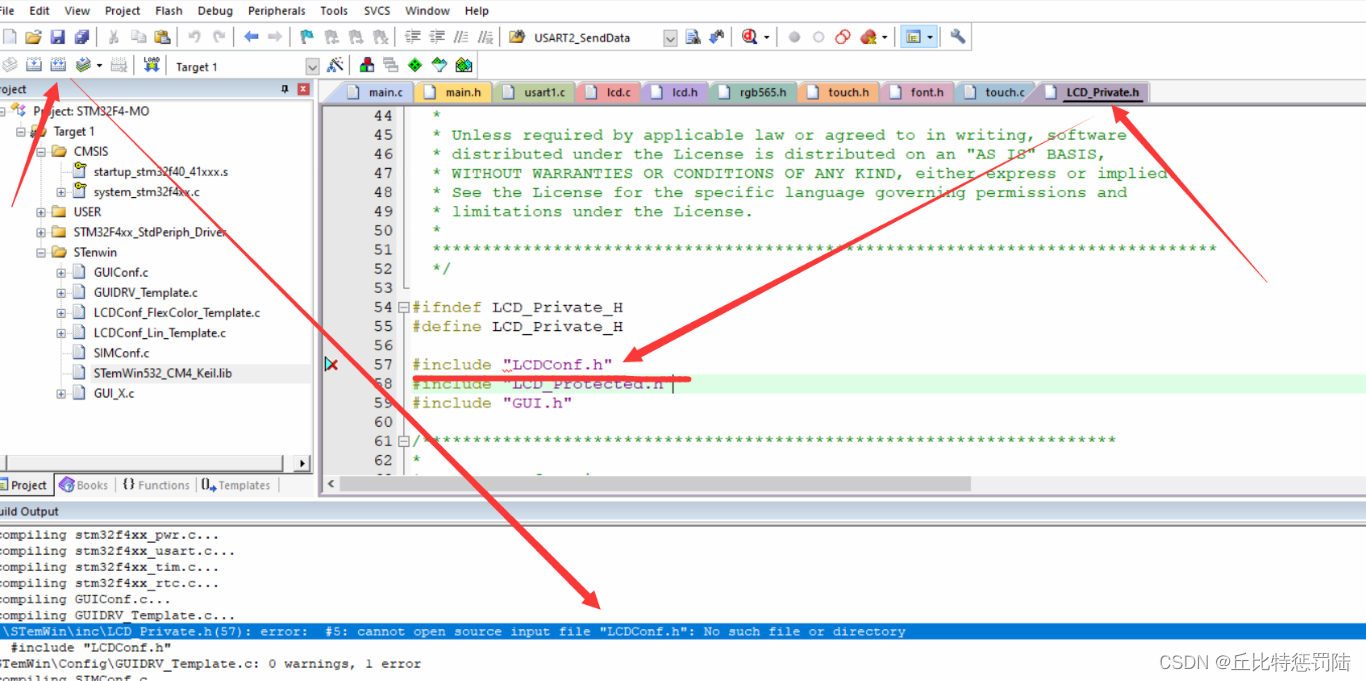Image resolution: width=1366 pixels, height=681 pixels.
Task: Save the current file
Action: 57,37
